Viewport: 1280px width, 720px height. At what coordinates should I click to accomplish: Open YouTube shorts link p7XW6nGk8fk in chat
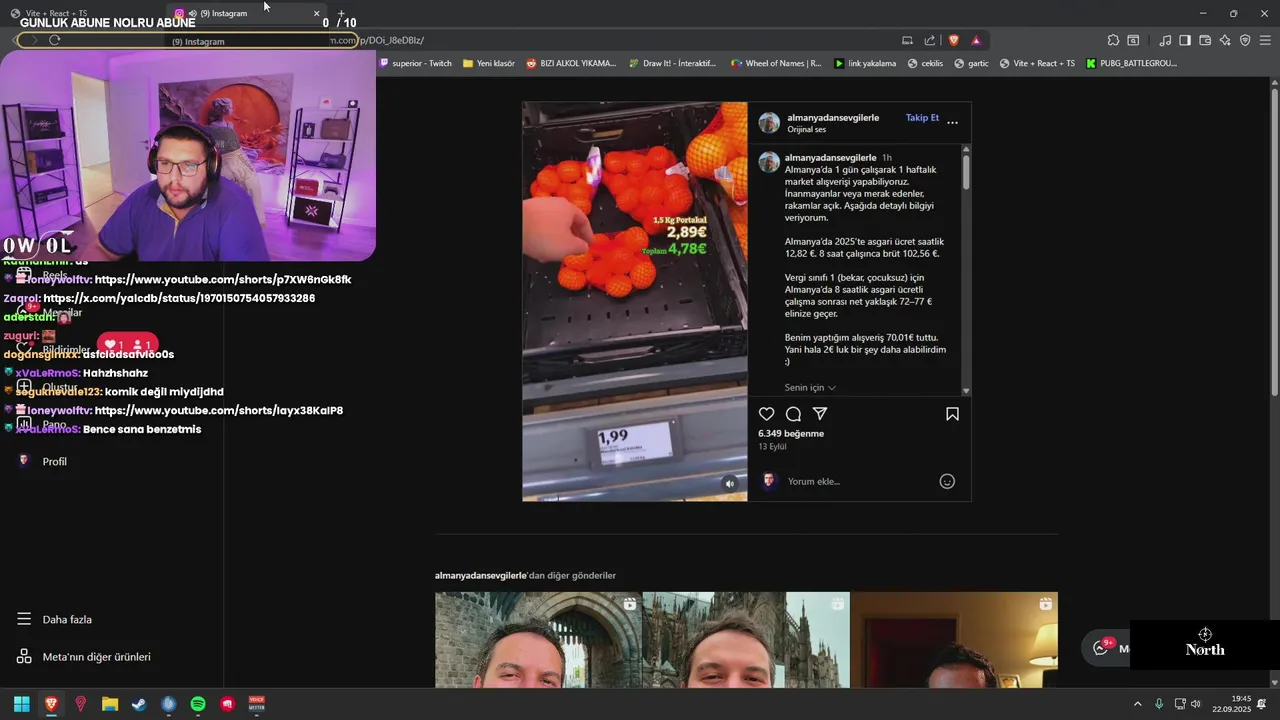pos(223,280)
